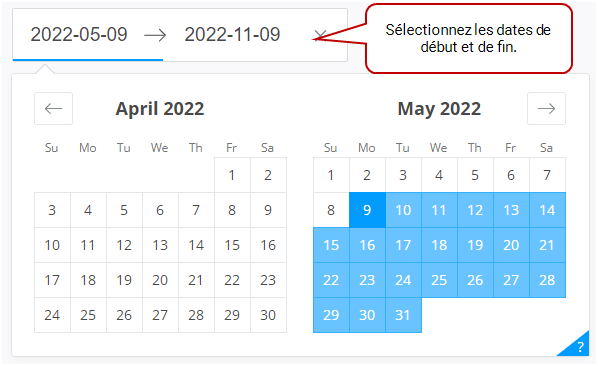Select May 25 in highlighted range

pos(439,280)
